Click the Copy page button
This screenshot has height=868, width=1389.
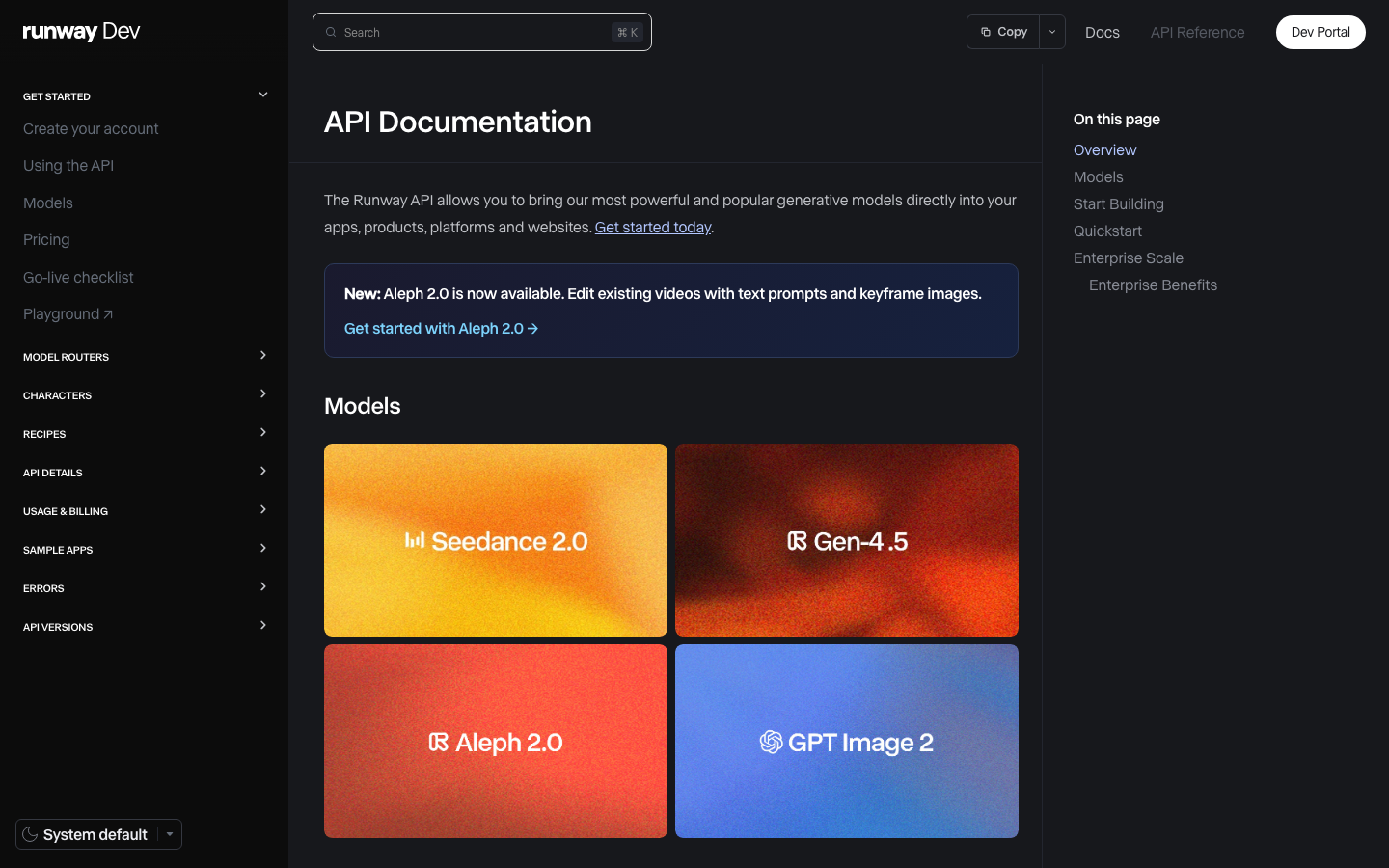click(1003, 32)
